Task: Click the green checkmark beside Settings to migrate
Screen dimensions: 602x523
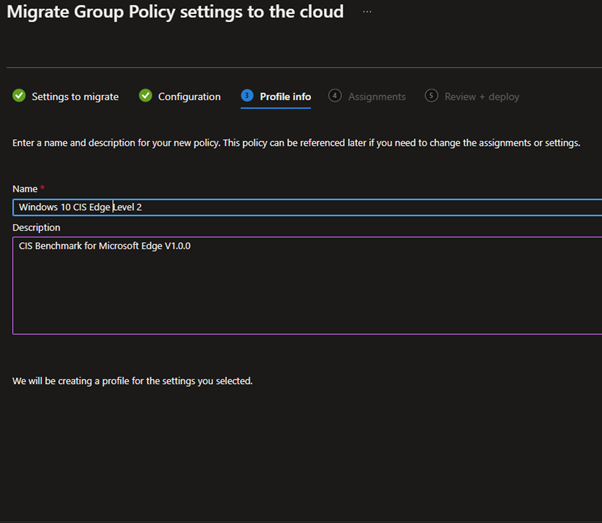Action: (x=19, y=96)
